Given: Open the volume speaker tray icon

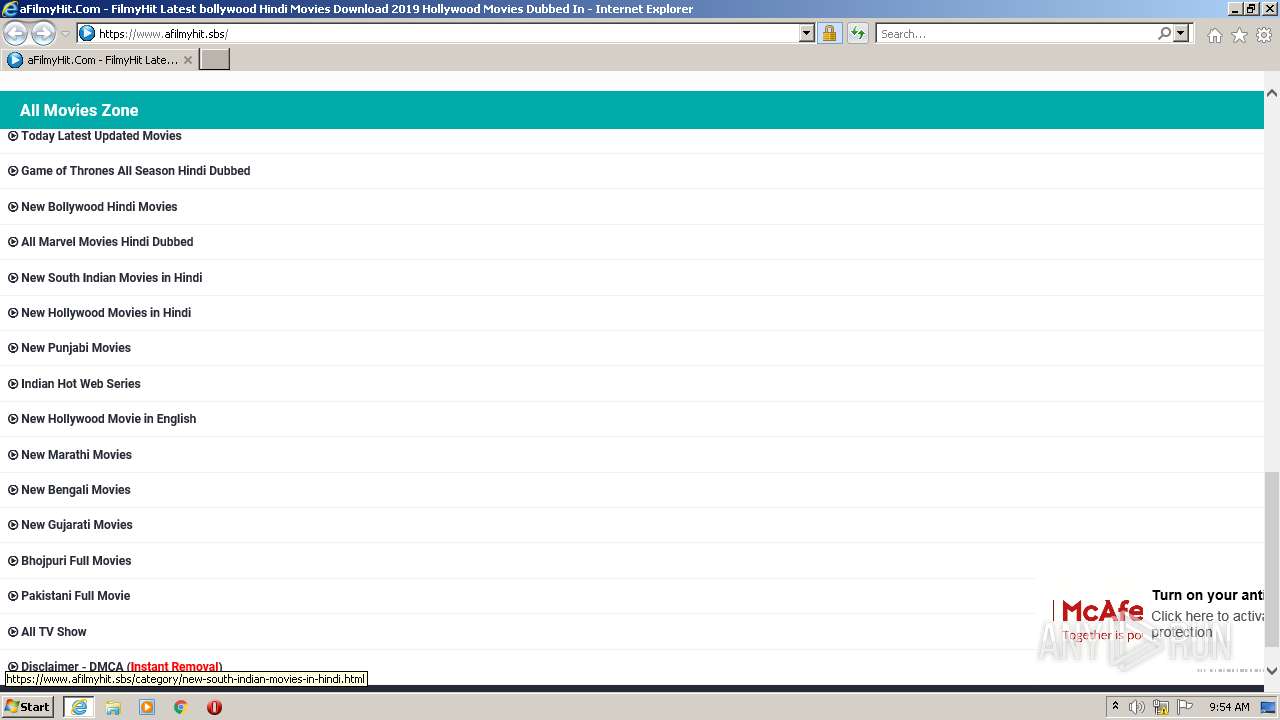Looking at the screenshot, I should [x=1137, y=707].
